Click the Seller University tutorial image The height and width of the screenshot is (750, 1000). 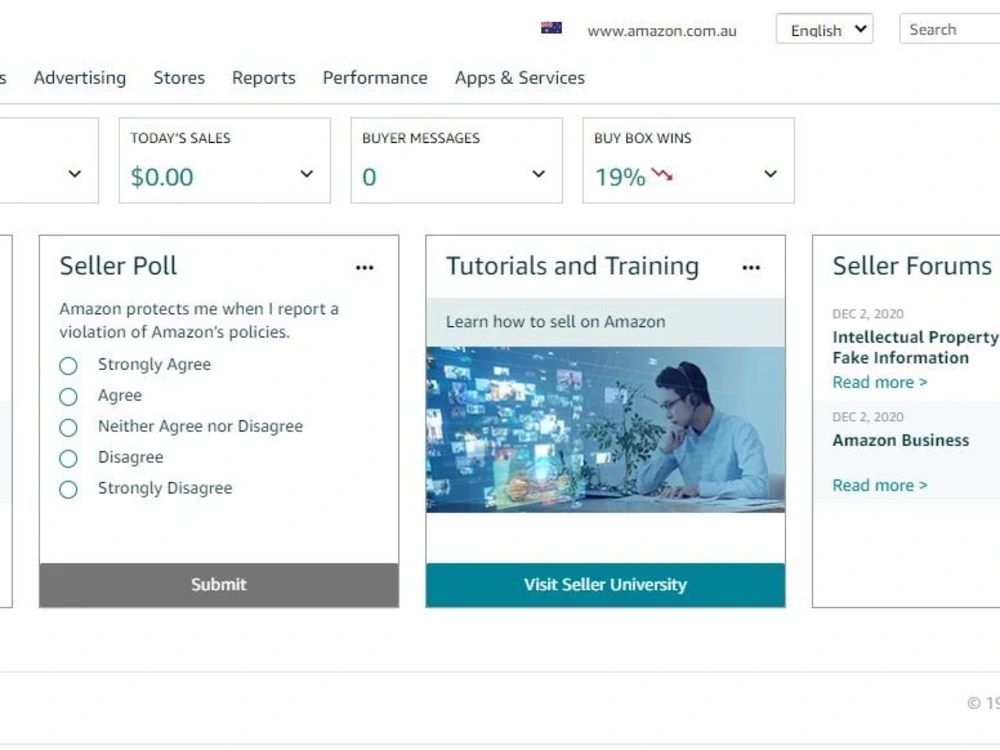pyautogui.click(x=605, y=429)
